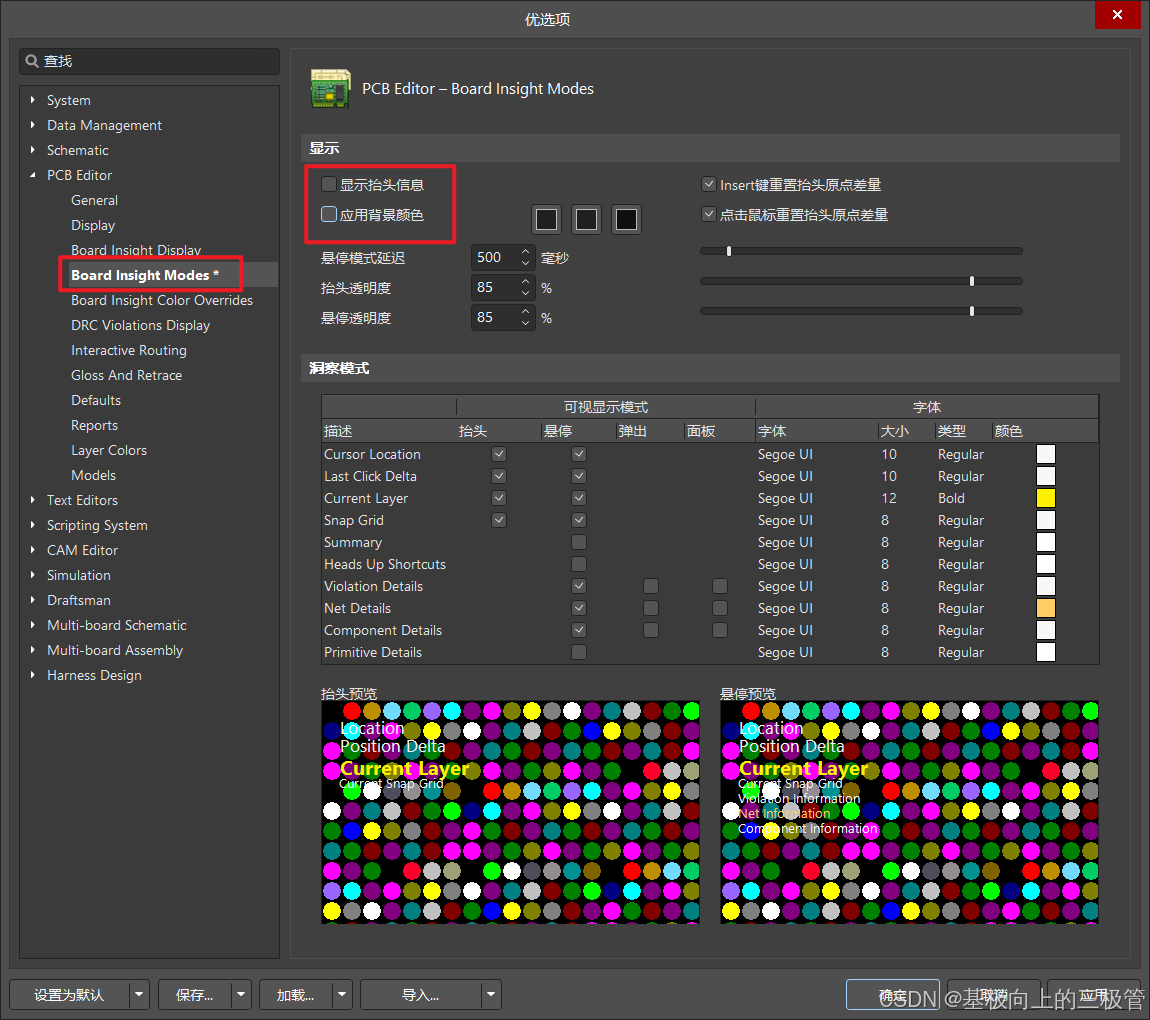Click size 12 in Current Layer row

[x=889, y=498]
